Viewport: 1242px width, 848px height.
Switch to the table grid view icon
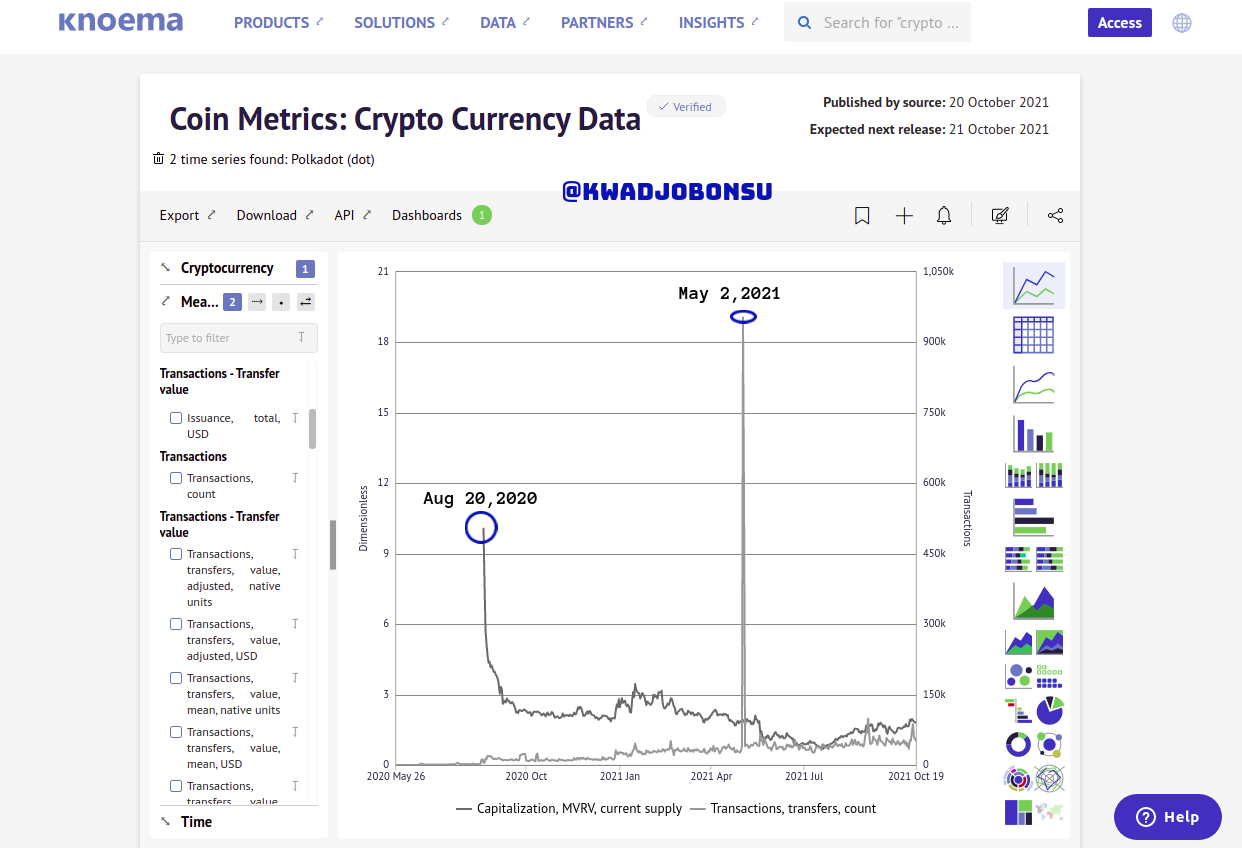tap(1034, 335)
